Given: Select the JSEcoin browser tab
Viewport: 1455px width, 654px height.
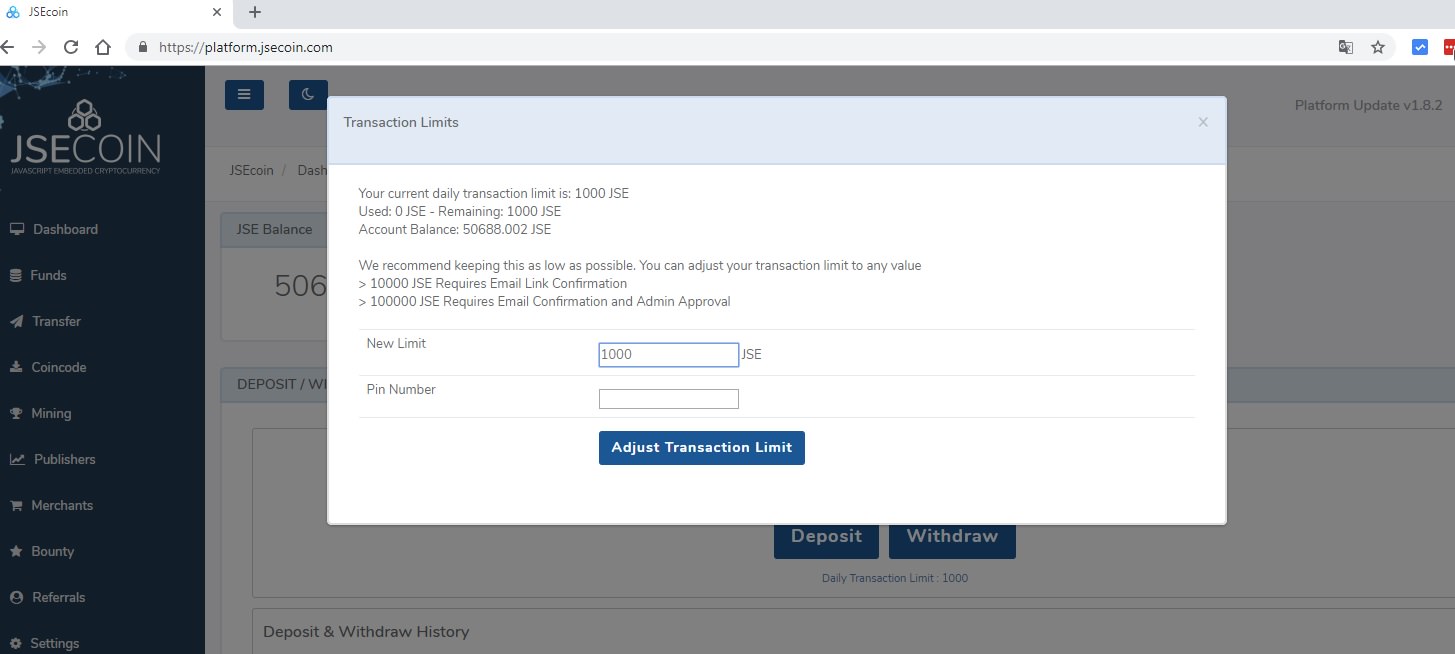Looking at the screenshot, I should pos(116,13).
